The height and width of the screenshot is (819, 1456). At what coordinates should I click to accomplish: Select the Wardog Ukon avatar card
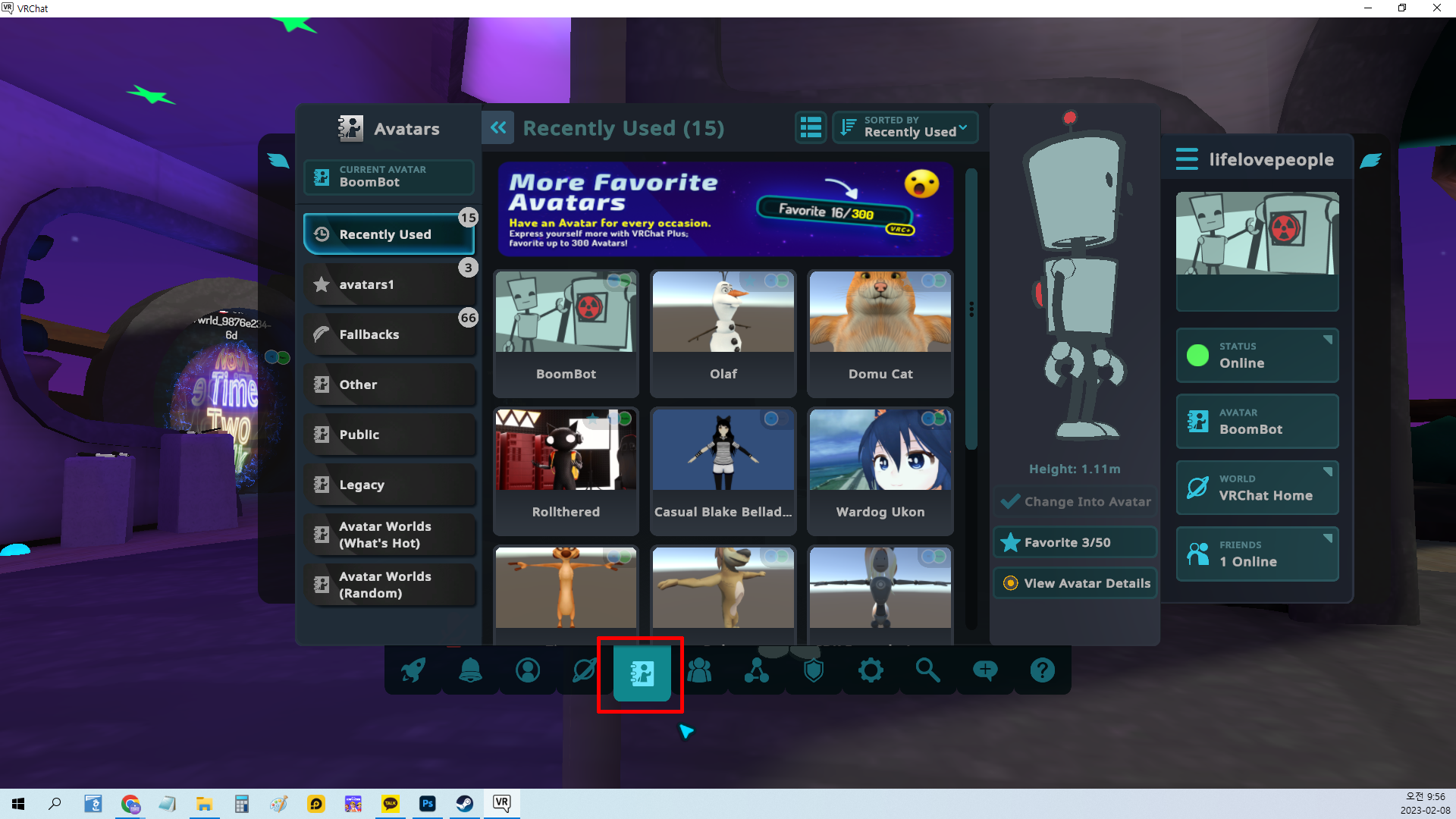click(880, 472)
